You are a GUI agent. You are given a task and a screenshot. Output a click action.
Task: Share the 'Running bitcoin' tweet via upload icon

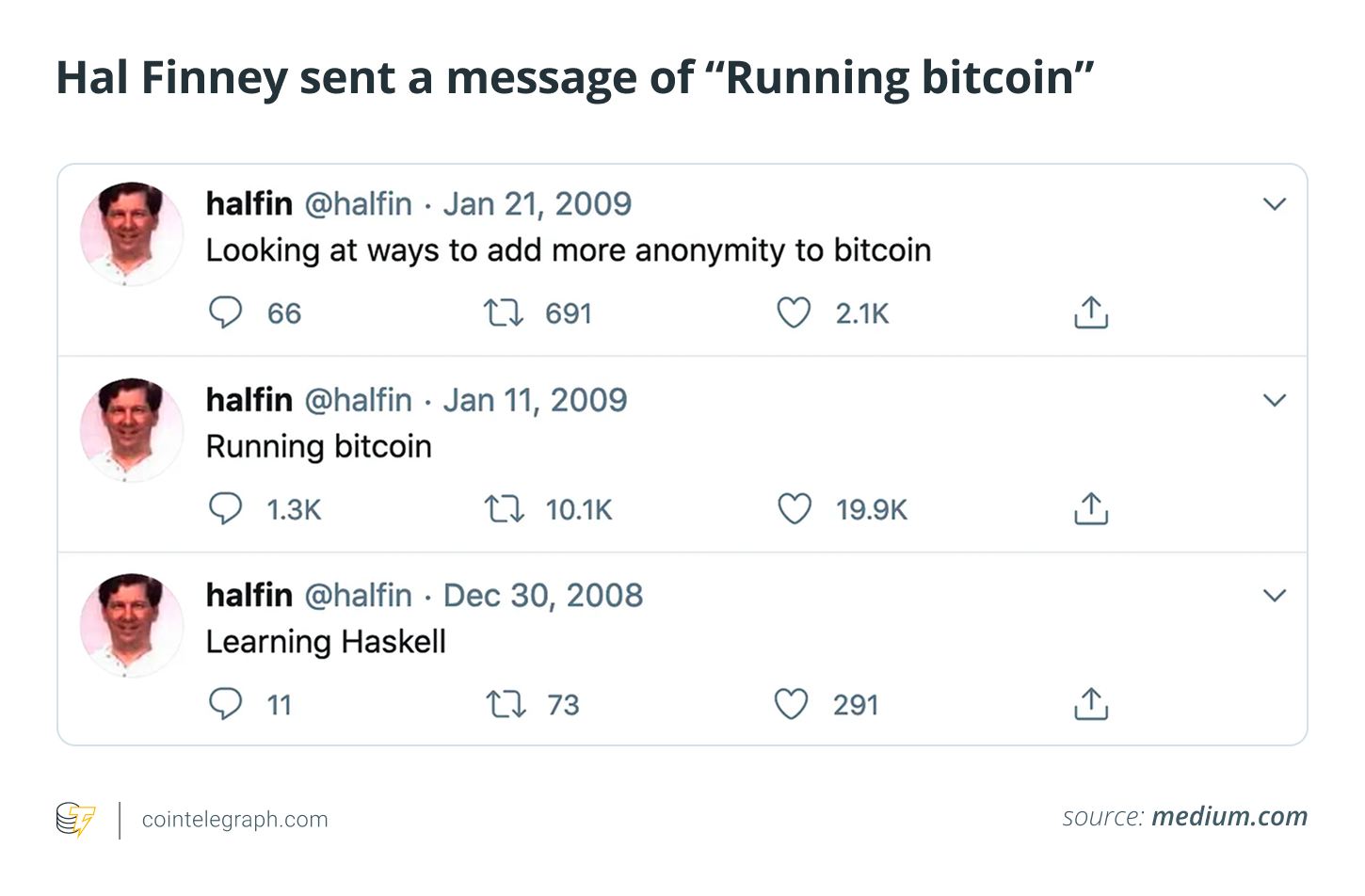pos(1090,508)
